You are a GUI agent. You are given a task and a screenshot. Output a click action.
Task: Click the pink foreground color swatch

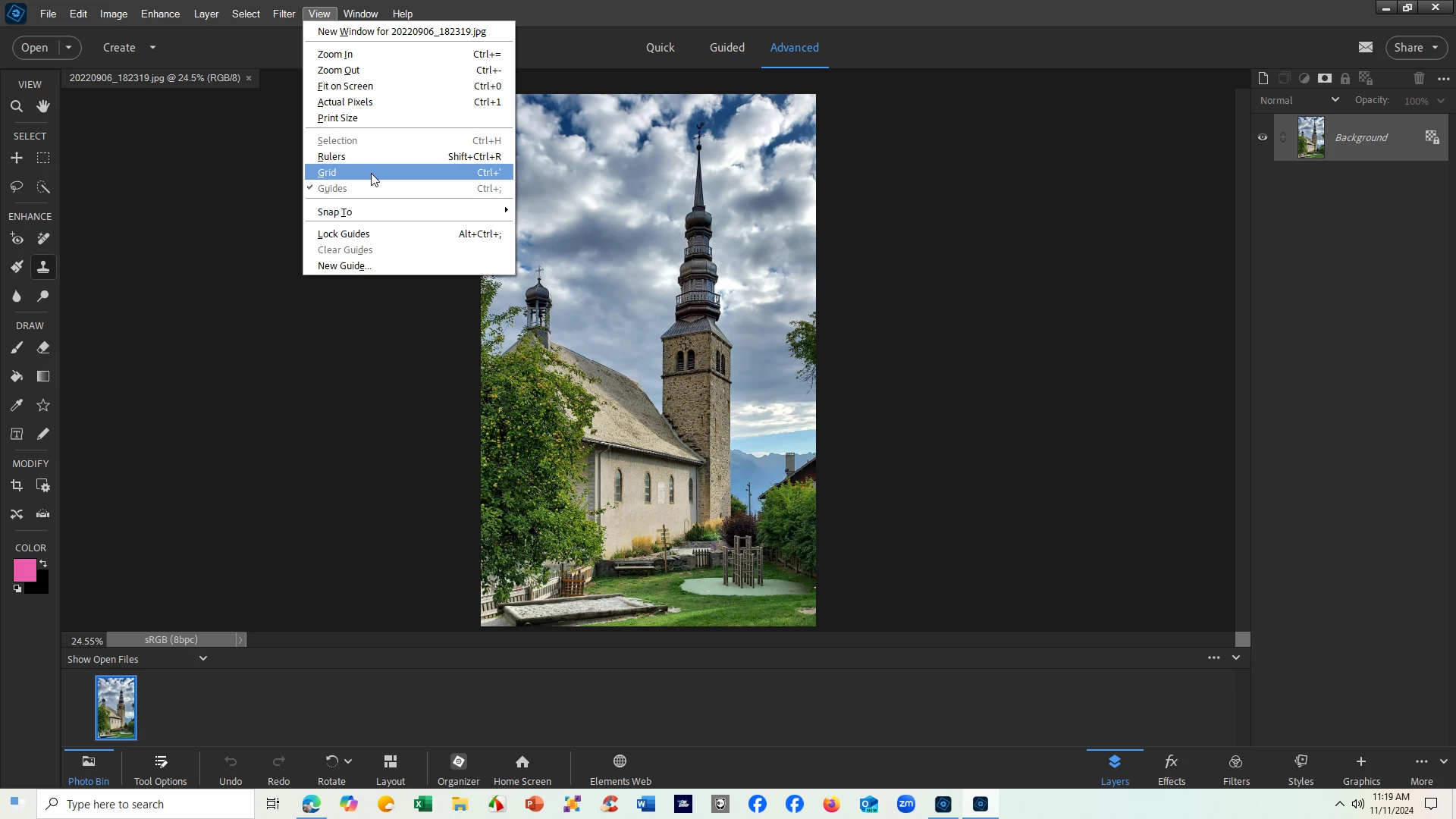pyautogui.click(x=24, y=570)
